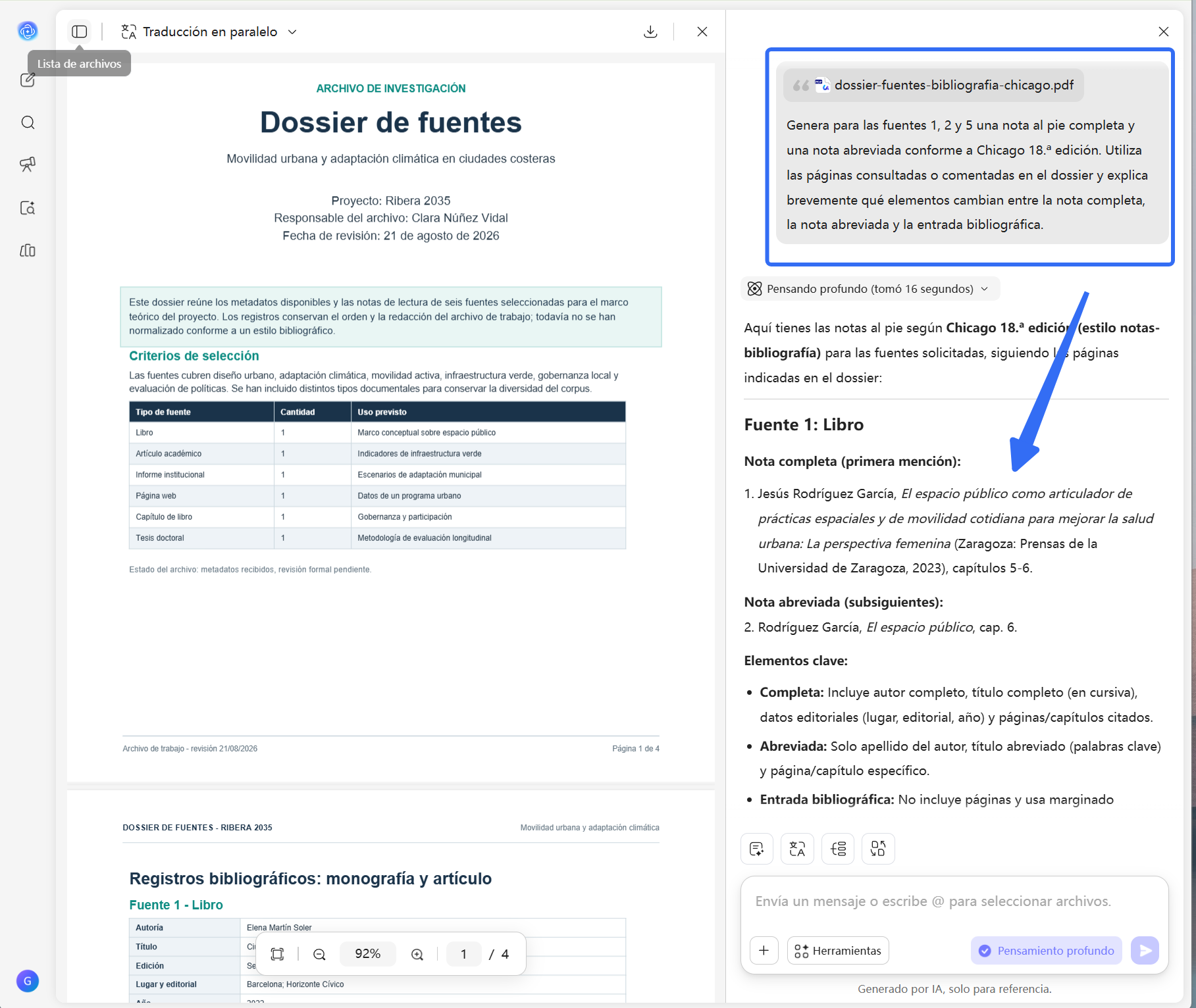
Task: Add an attachment with the plus button
Action: point(764,951)
